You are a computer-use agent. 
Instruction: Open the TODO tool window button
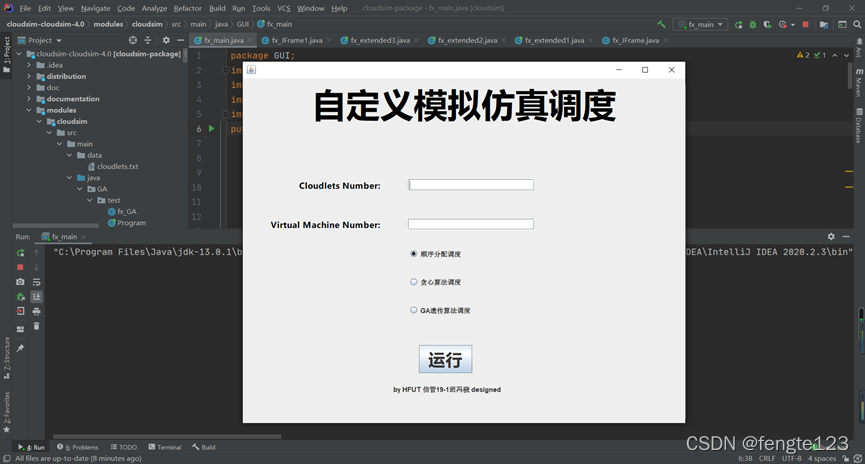tap(123, 447)
